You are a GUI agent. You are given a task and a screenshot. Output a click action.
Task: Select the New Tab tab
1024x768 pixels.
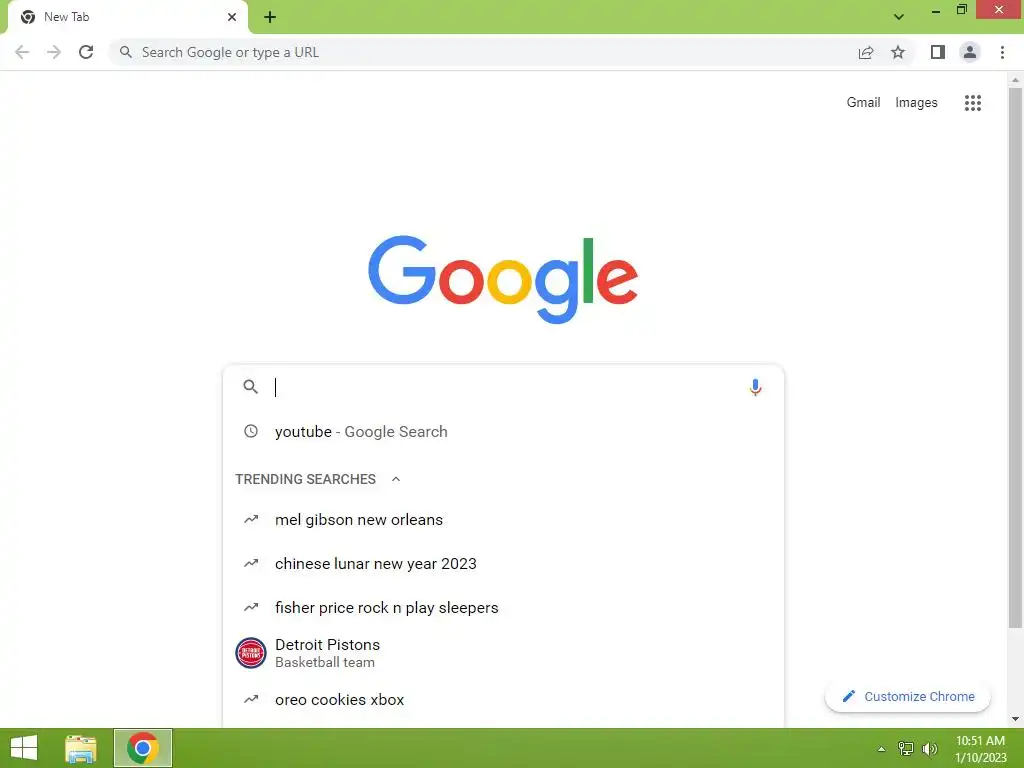click(x=127, y=17)
